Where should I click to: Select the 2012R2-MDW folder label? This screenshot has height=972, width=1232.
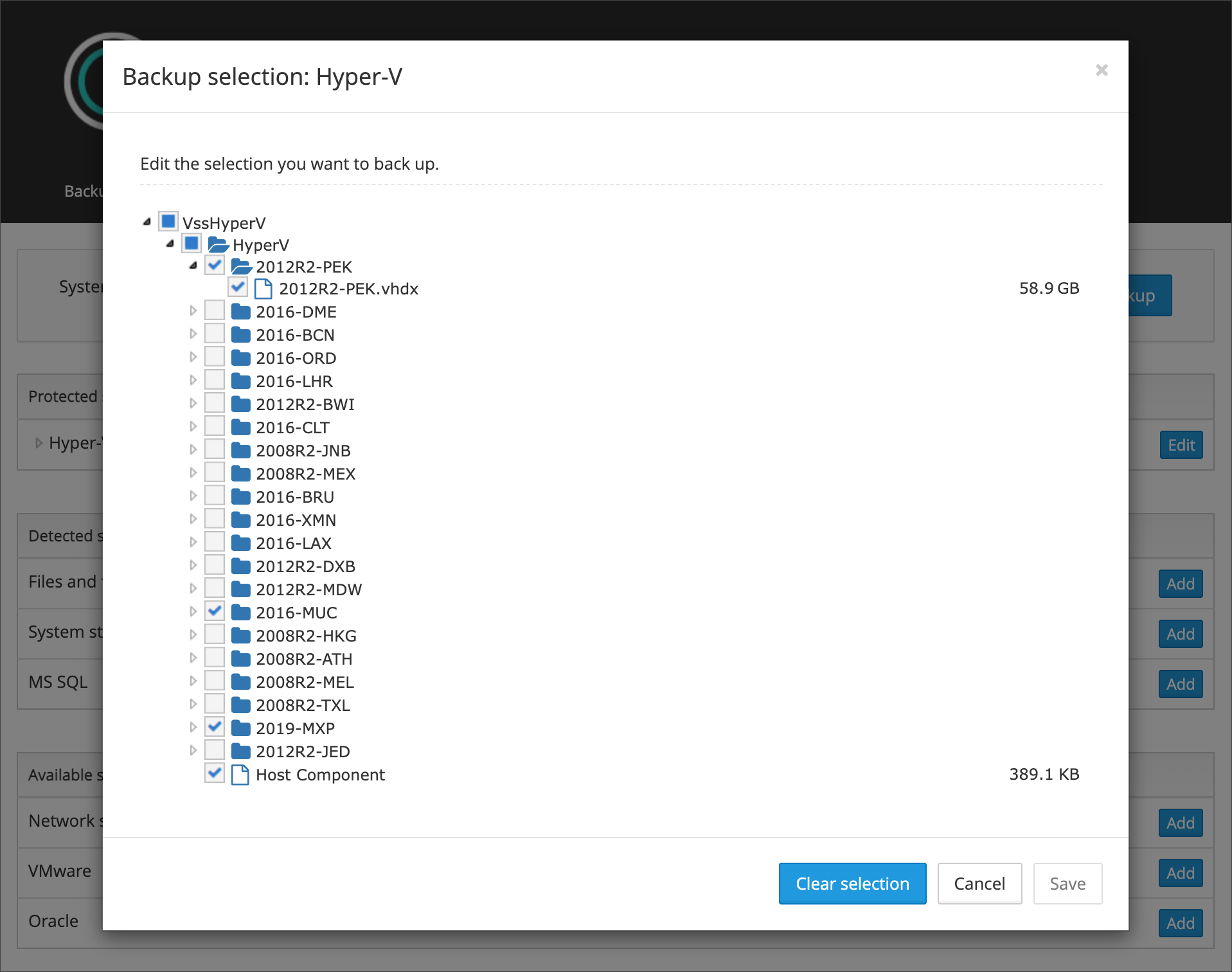click(x=308, y=589)
